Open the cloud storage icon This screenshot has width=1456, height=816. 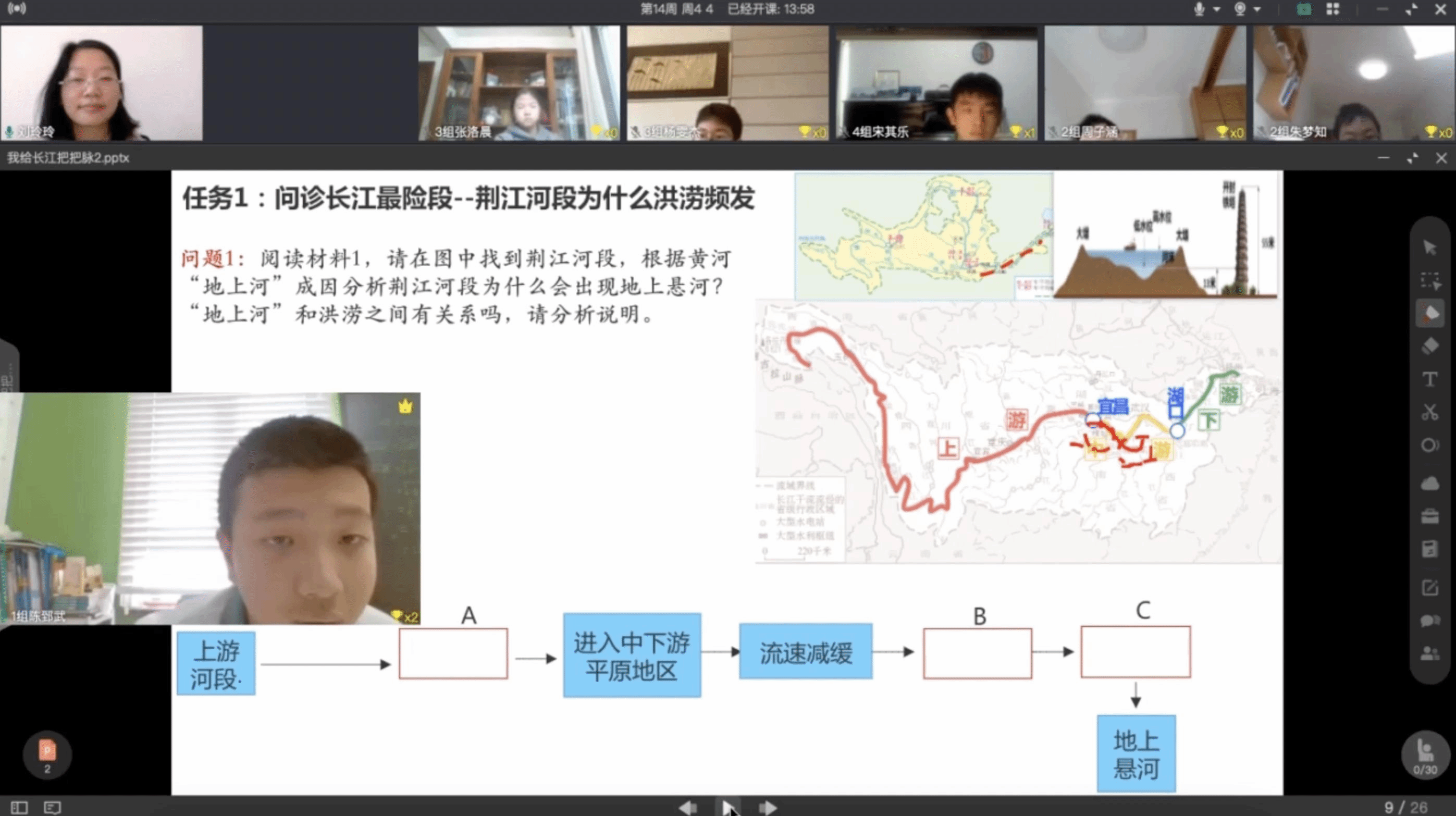tap(1429, 483)
